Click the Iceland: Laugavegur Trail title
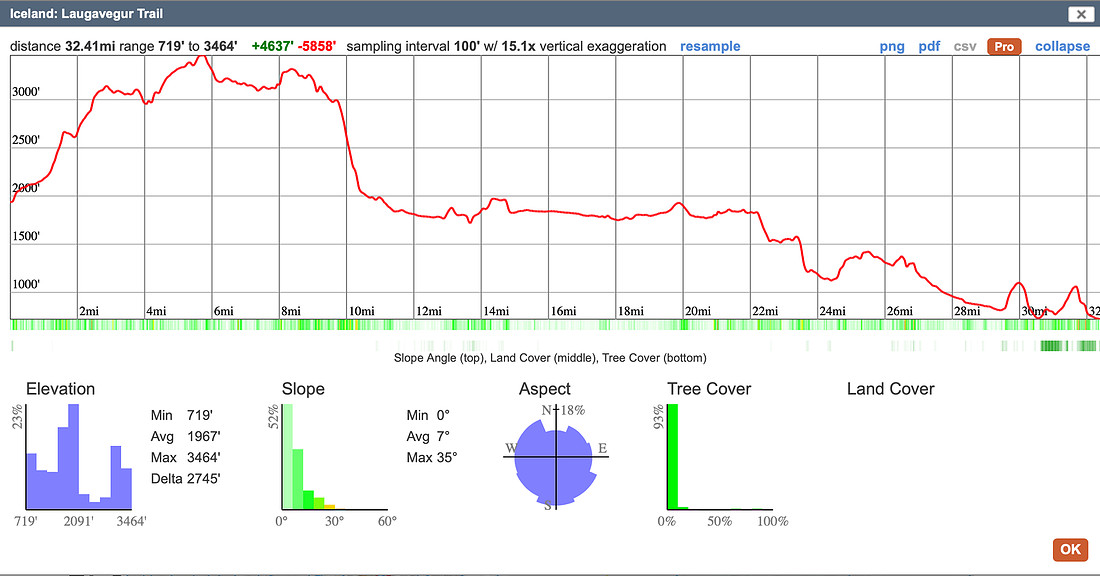This screenshot has width=1100, height=576. point(86,14)
